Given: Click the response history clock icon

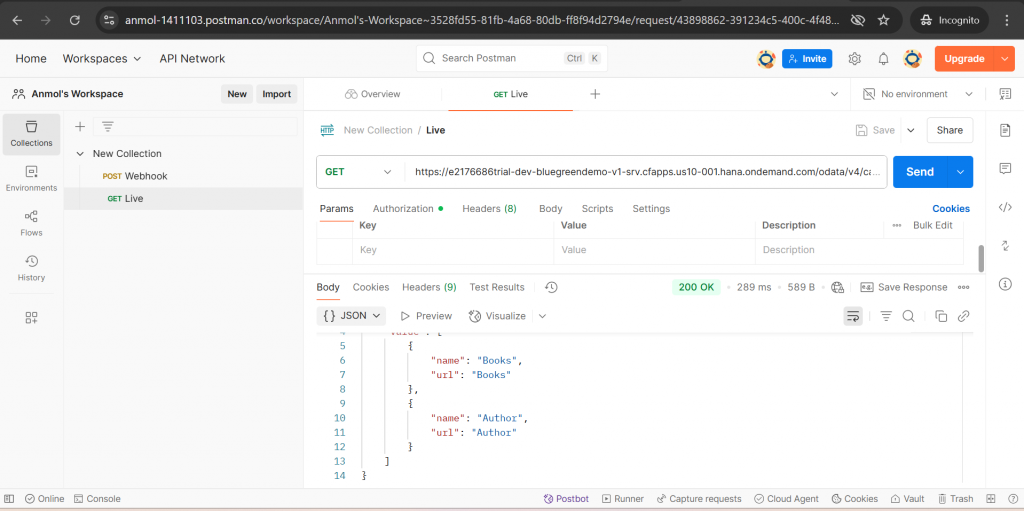Looking at the screenshot, I should click(x=551, y=288).
